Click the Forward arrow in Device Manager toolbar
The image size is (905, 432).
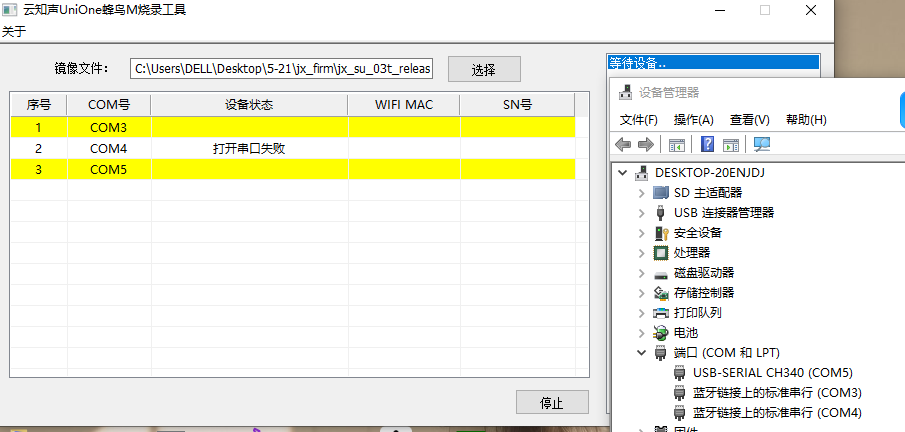(645, 144)
